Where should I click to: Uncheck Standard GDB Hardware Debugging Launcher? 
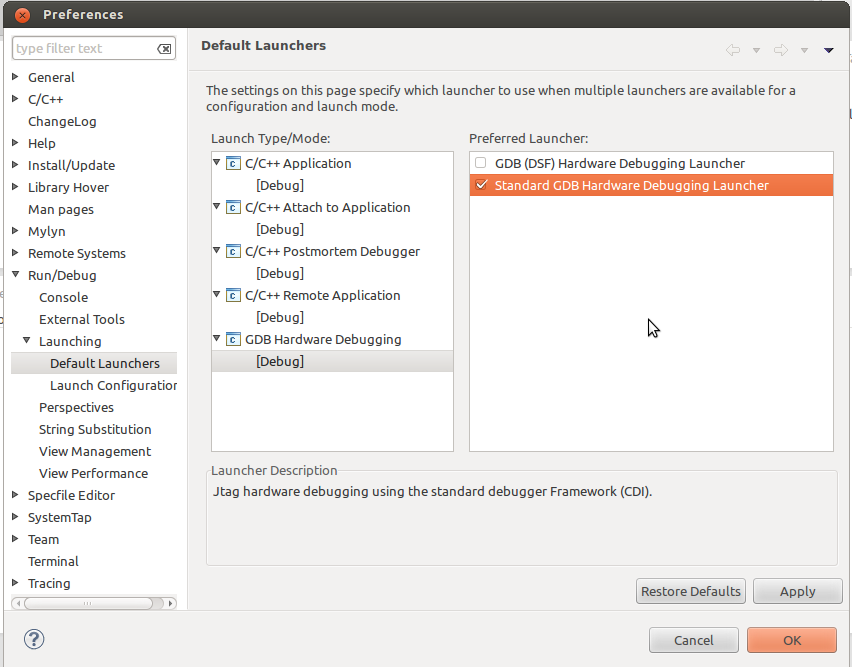[480, 185]
